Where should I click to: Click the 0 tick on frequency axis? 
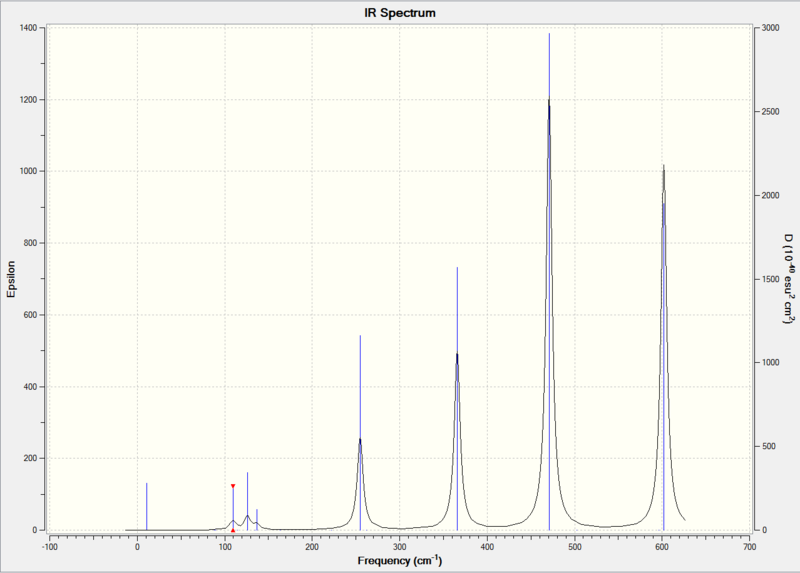click(x=137, y=547)
